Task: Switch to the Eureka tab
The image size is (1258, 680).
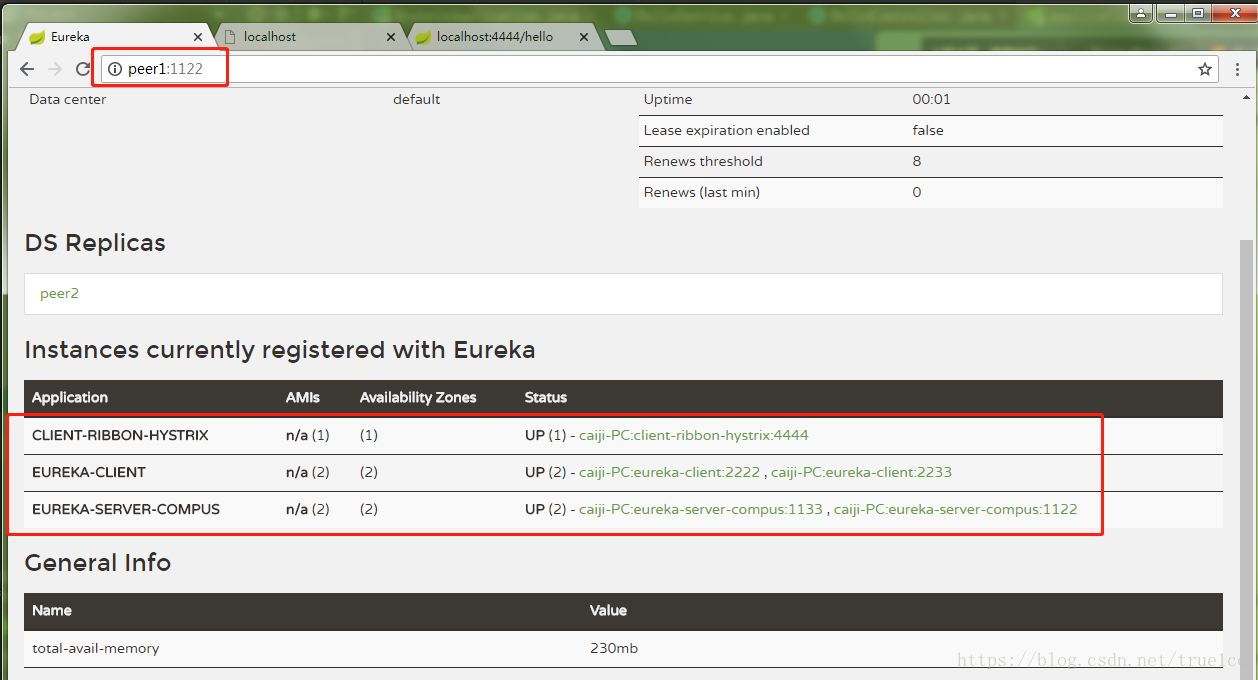Action: tap(113, 37)
